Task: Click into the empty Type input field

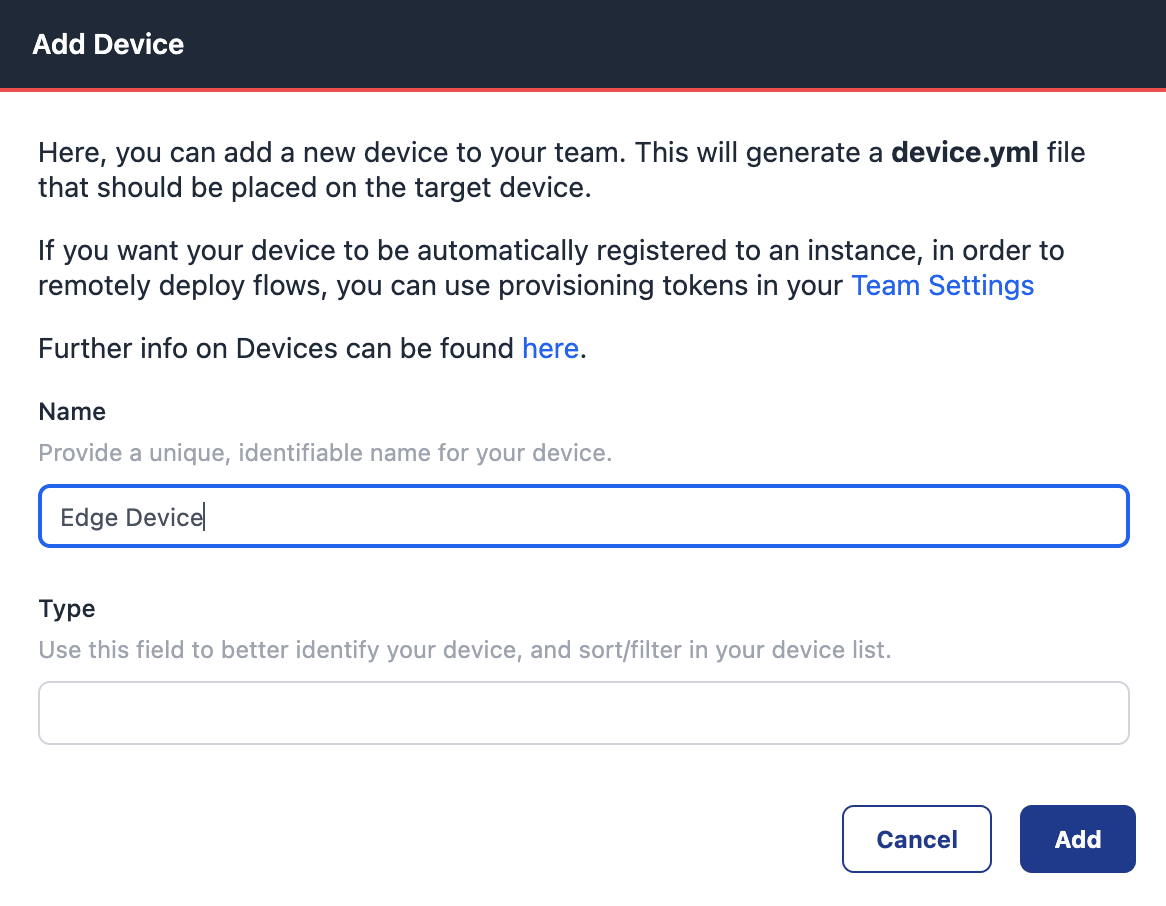Action: coord(583,713)
